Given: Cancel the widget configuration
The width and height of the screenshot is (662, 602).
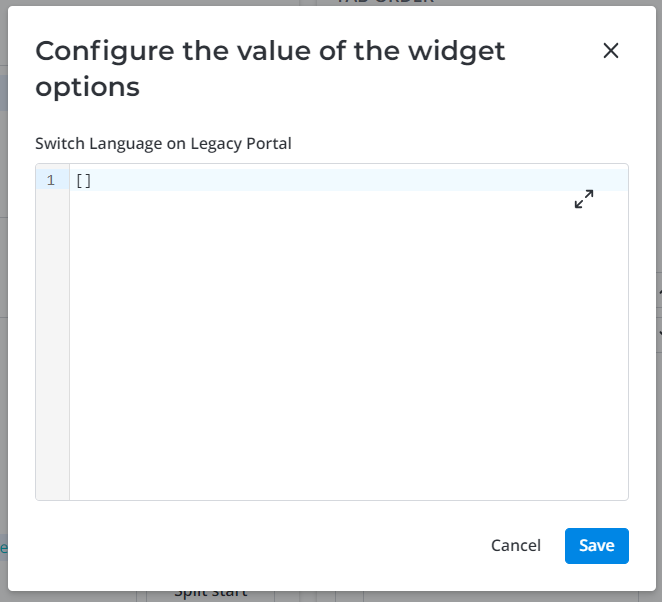Looking at the screenshot, I should tap(516, 546).
